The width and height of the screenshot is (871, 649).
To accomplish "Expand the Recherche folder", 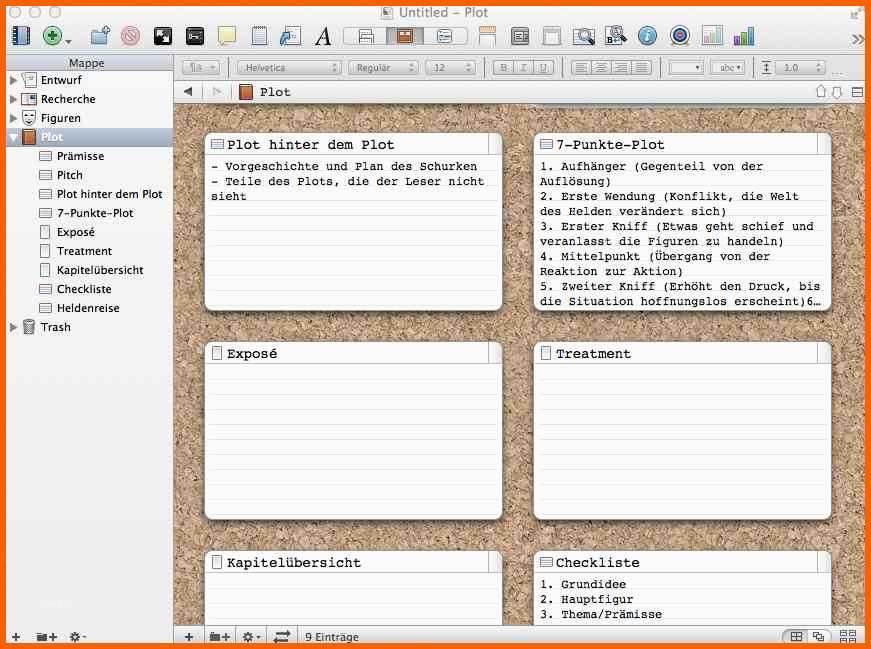I will point(13,99).
